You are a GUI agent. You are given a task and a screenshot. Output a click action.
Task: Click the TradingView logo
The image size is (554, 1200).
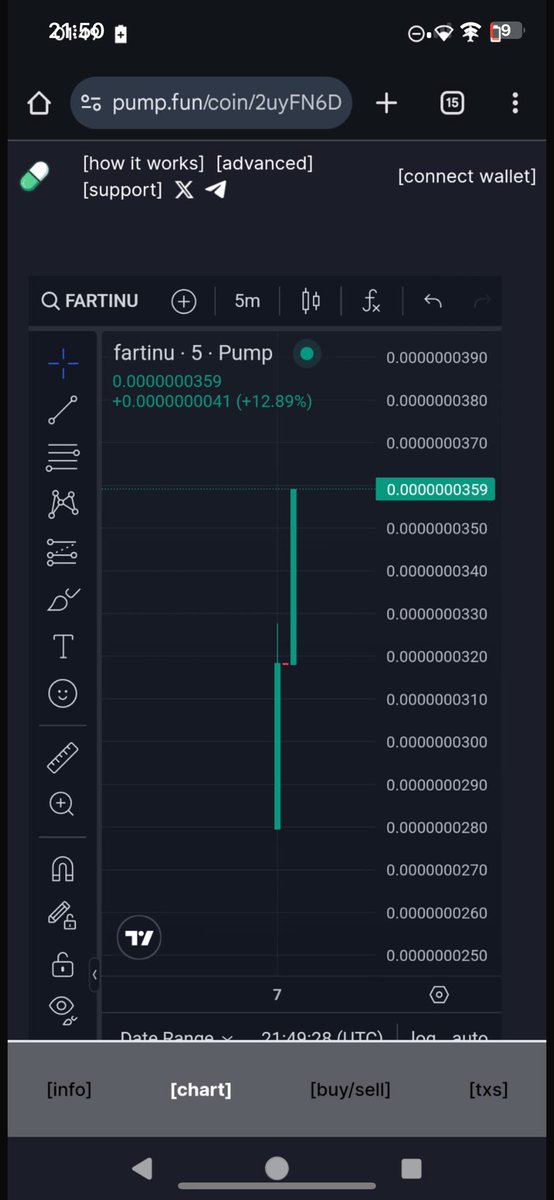(x=139, y=938)
